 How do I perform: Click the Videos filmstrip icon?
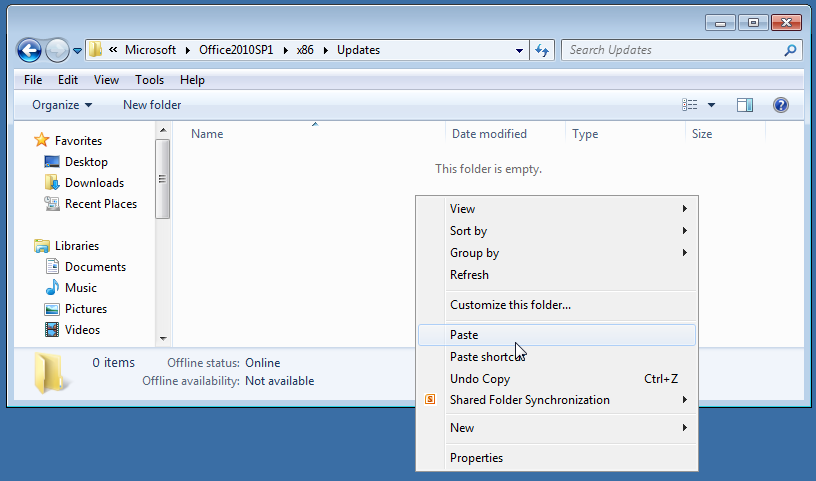coord(52,330)
